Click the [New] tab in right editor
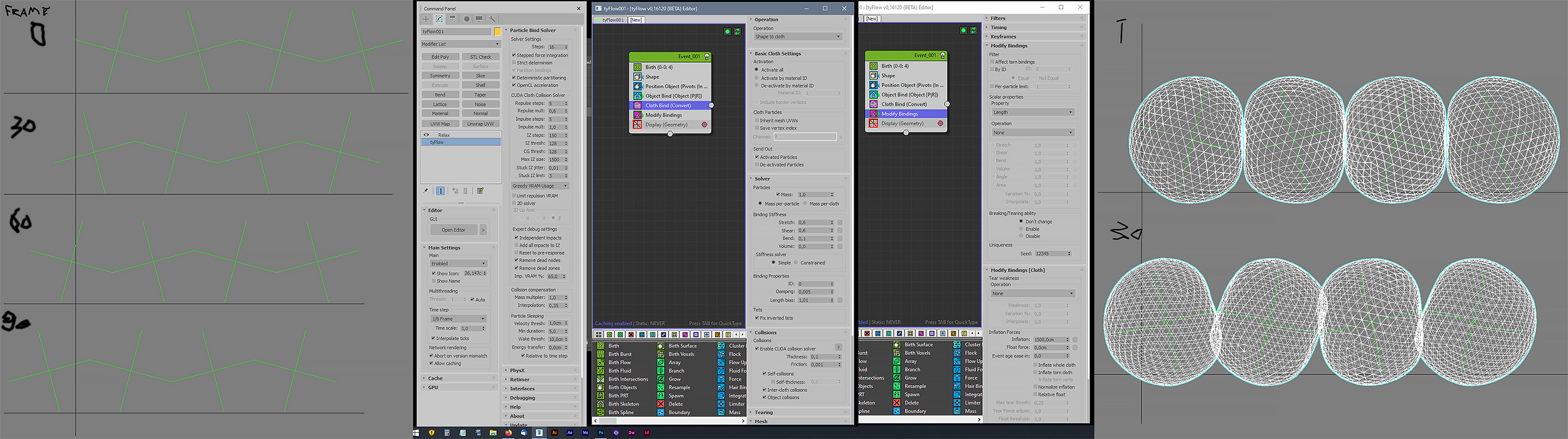The image size is (1568, 439). 872,19
